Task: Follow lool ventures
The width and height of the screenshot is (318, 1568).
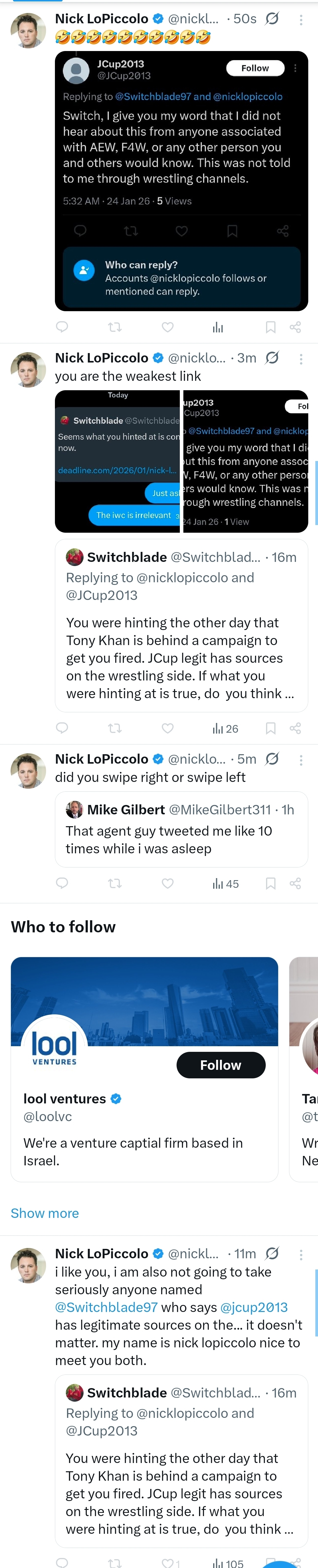Action: pyautogui.click(x=221, y=1065)
